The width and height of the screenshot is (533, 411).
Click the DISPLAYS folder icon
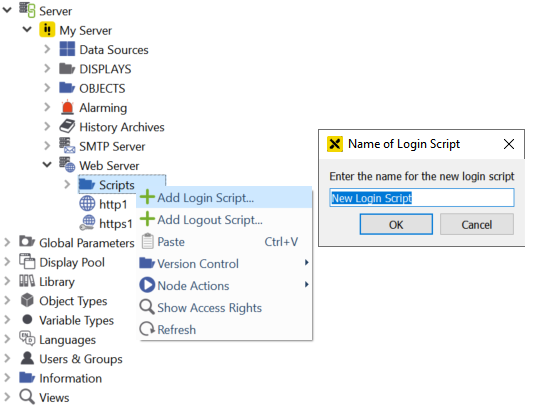[67, 68]
